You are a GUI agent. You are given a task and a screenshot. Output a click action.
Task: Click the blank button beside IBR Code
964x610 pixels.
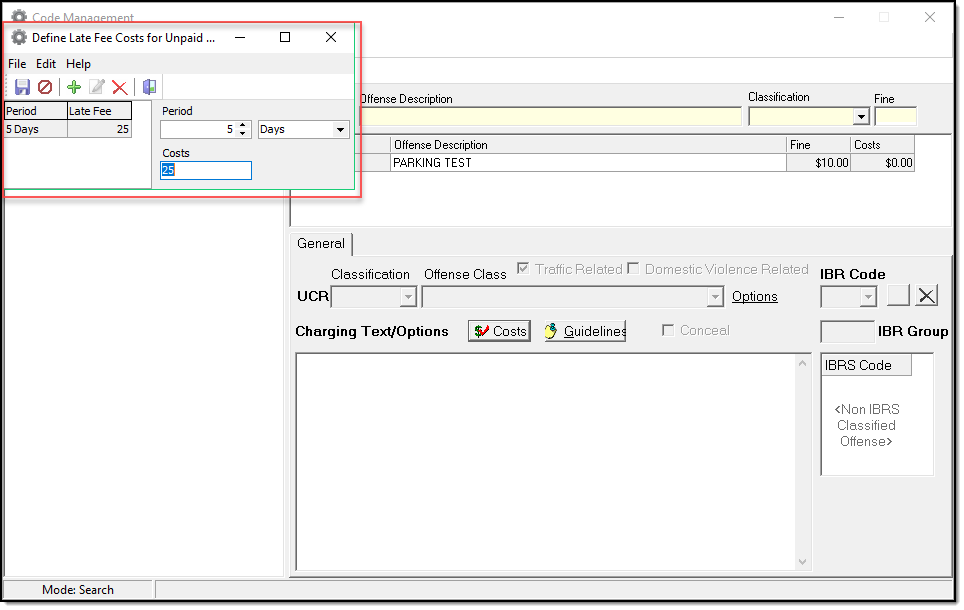coord(898,295)
